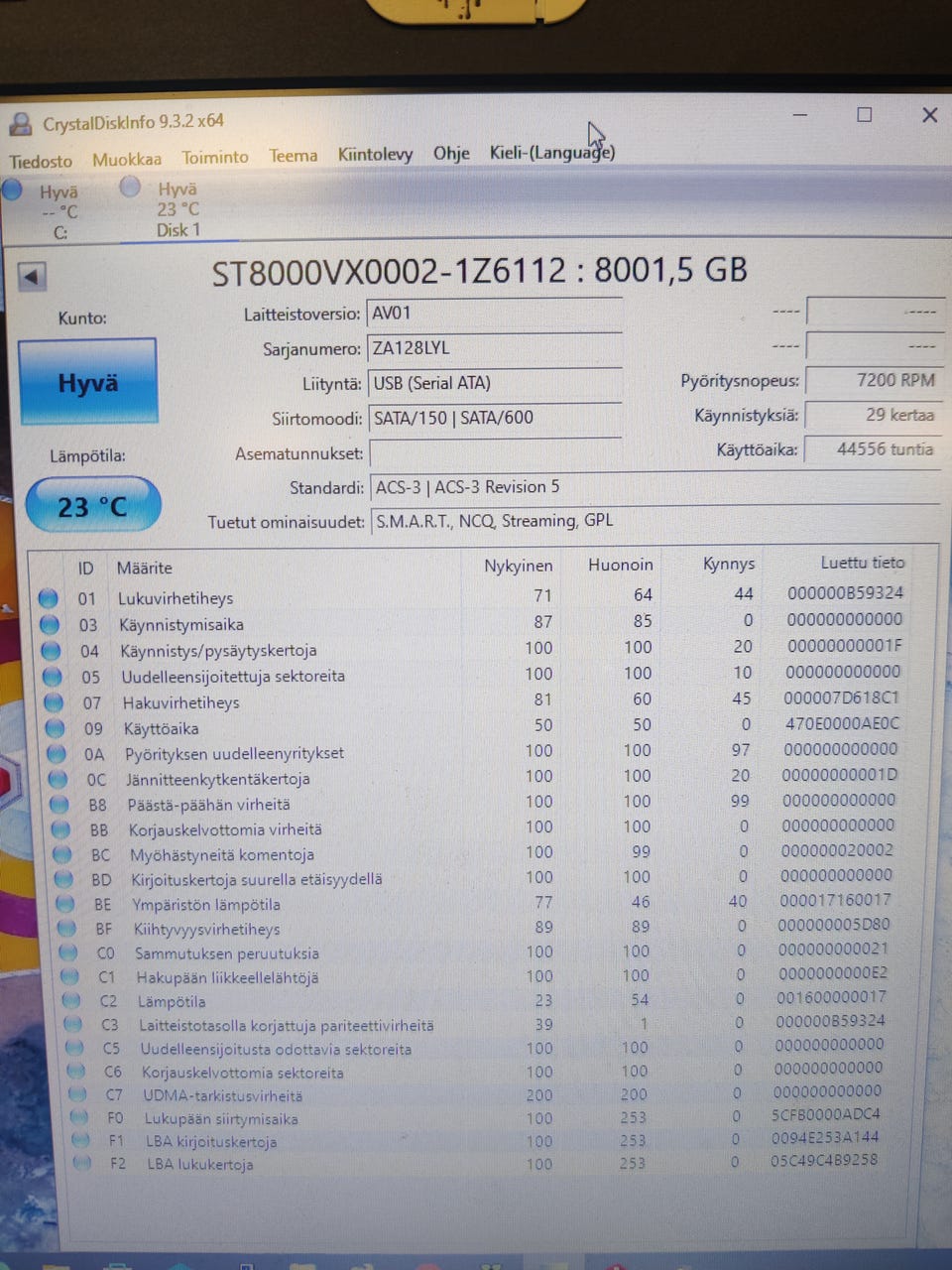Click the Käynnistyksiä value 29 kertaa
The width and height of the screenshot is (952, 1270).
point(873,415)
